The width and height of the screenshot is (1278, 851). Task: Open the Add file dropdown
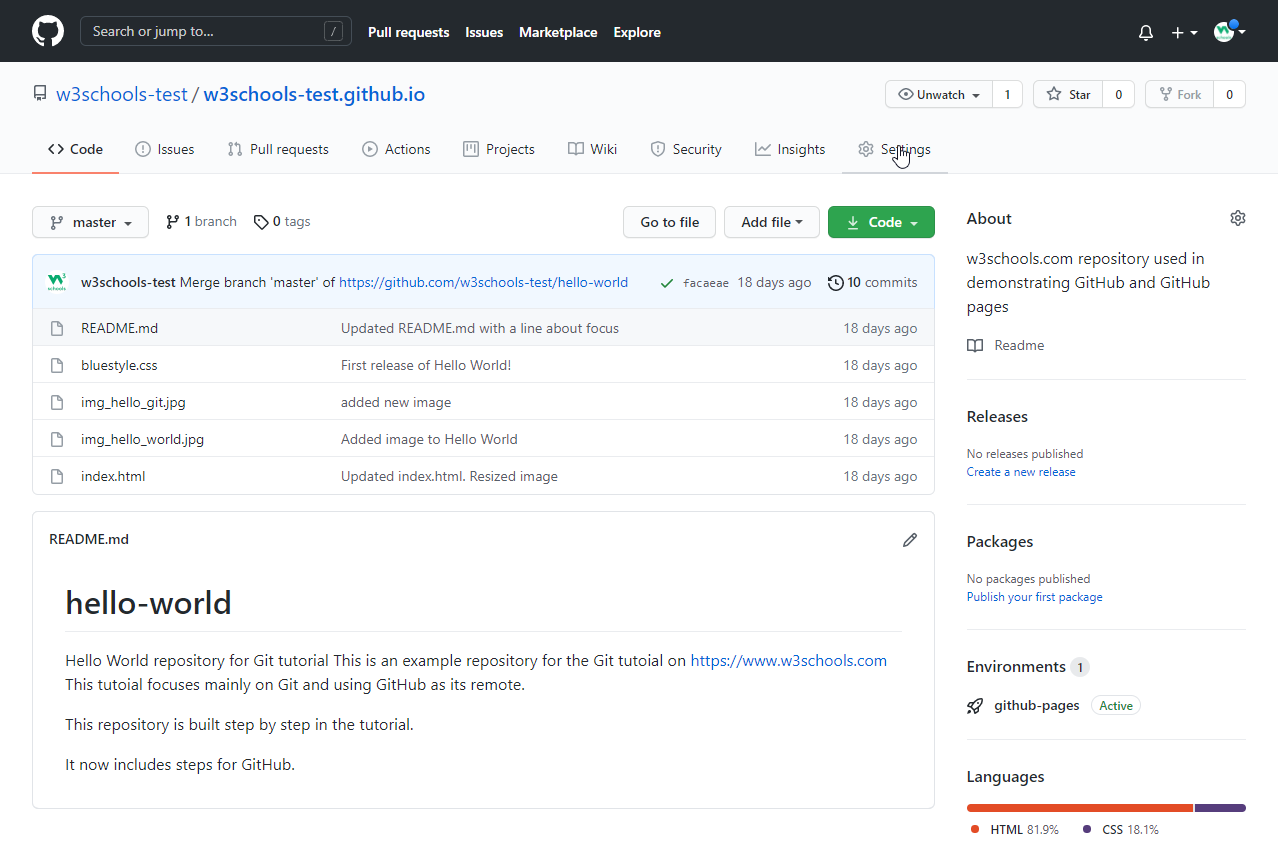[772, 222]
